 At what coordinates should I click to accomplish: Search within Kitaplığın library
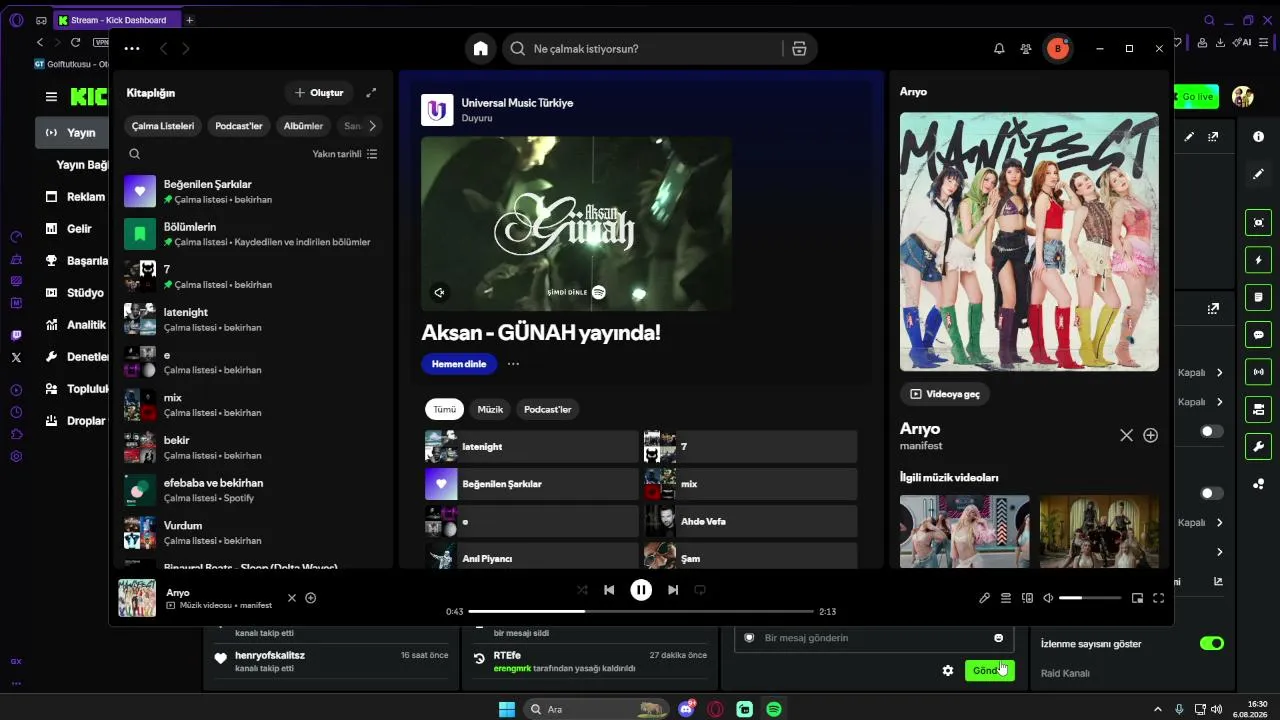click(x=135, y=154)
